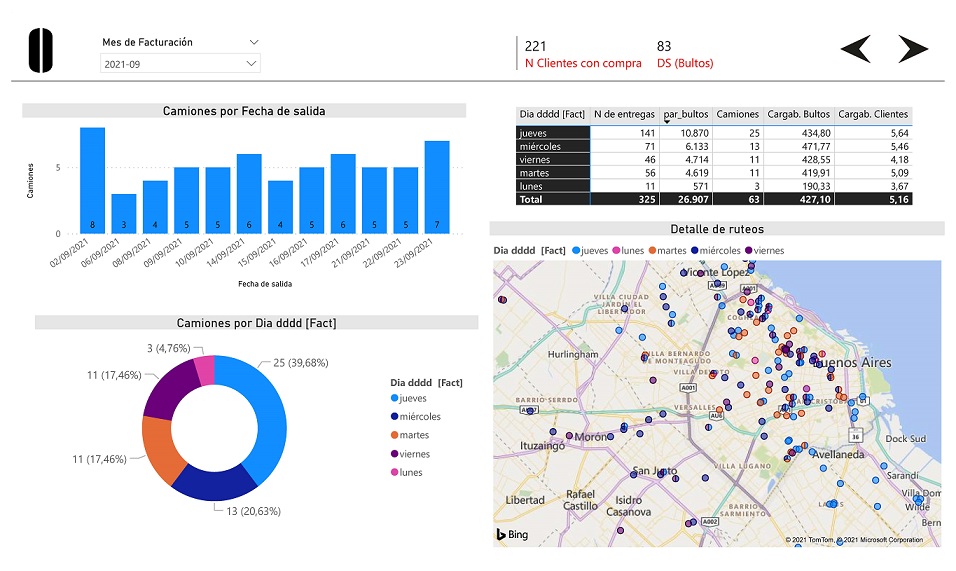Select the martes row in table

pyautogui.click(x=714, y=173)
